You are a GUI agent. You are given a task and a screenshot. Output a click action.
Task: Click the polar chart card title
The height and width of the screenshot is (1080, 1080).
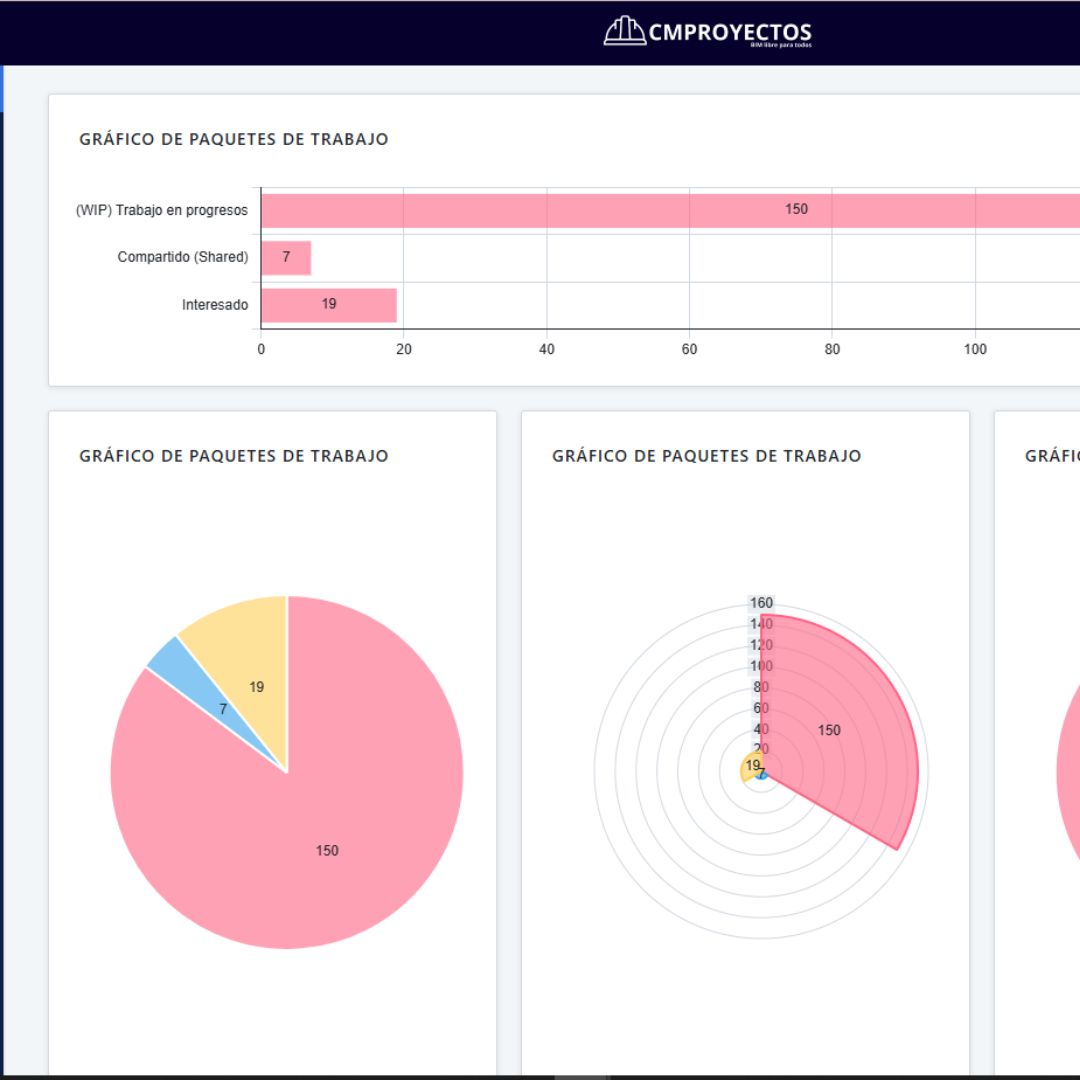pyautogui.click(x=706, y=456)
